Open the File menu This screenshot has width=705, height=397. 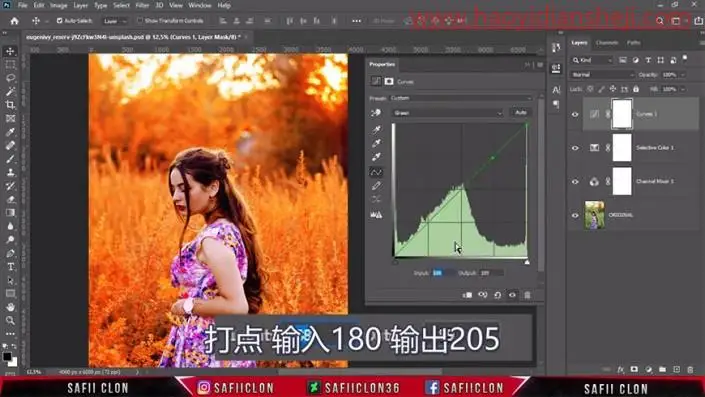click(x=22, y=5)
